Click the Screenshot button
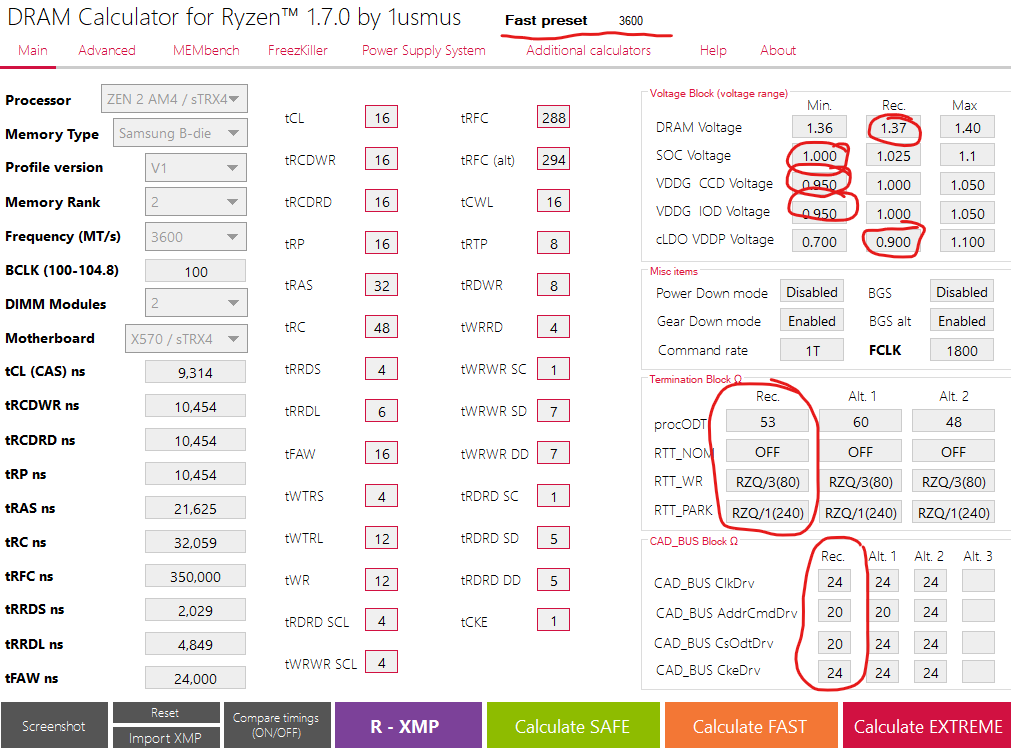1011x750 pixels. (x=54, y=725)
